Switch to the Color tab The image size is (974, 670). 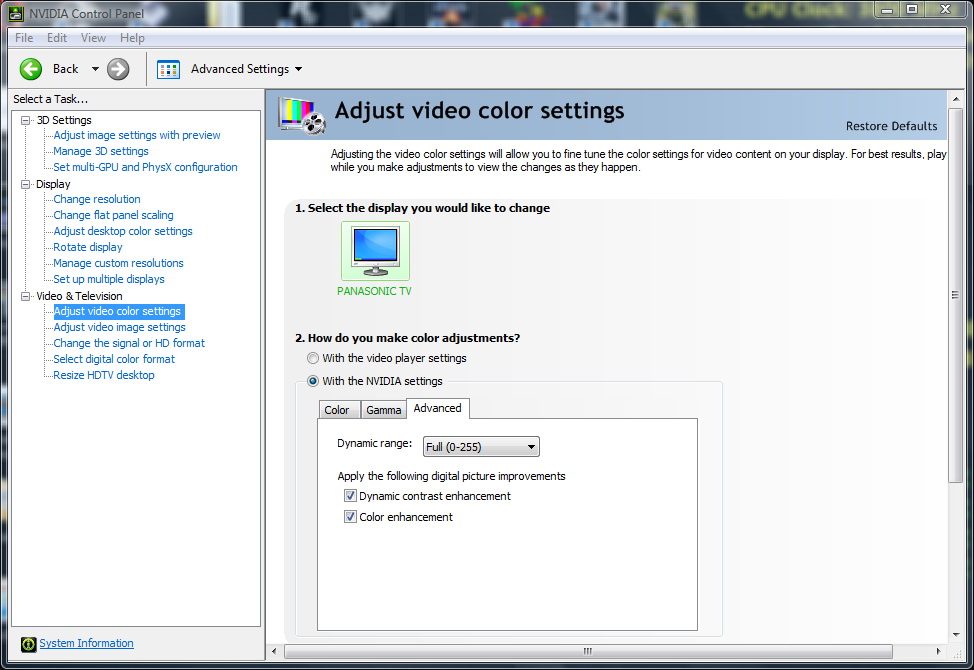coord(339,410)
